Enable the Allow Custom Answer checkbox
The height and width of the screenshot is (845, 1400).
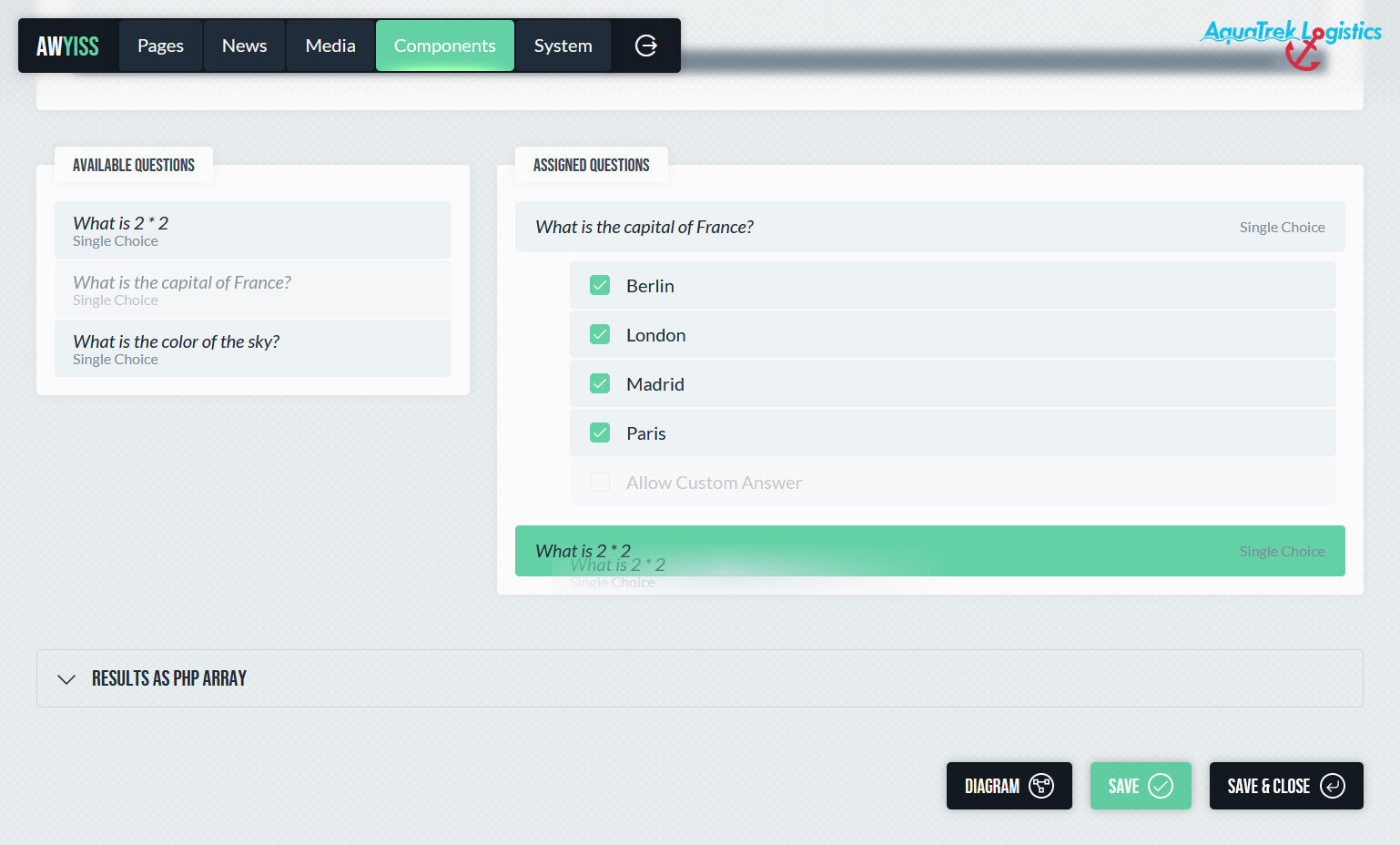pyautogui.click(x=600, y=483)
